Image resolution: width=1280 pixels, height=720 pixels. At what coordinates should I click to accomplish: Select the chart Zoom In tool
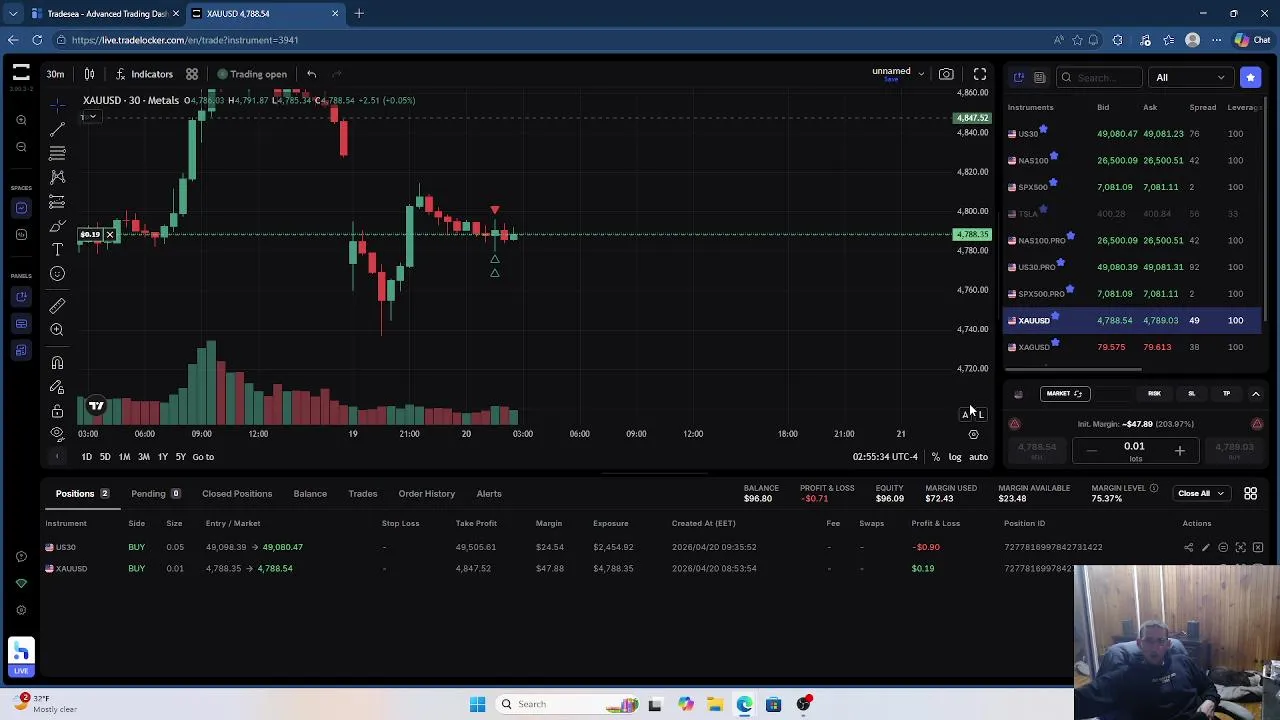point(57,330)
